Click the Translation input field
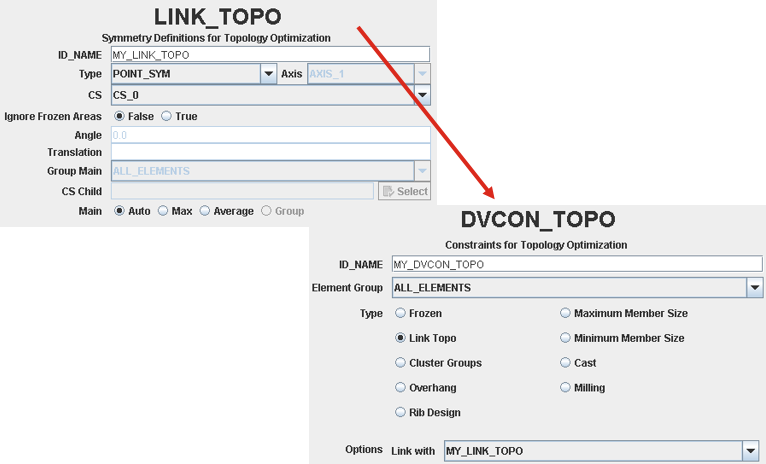766x464 pixels. [270, 152]
